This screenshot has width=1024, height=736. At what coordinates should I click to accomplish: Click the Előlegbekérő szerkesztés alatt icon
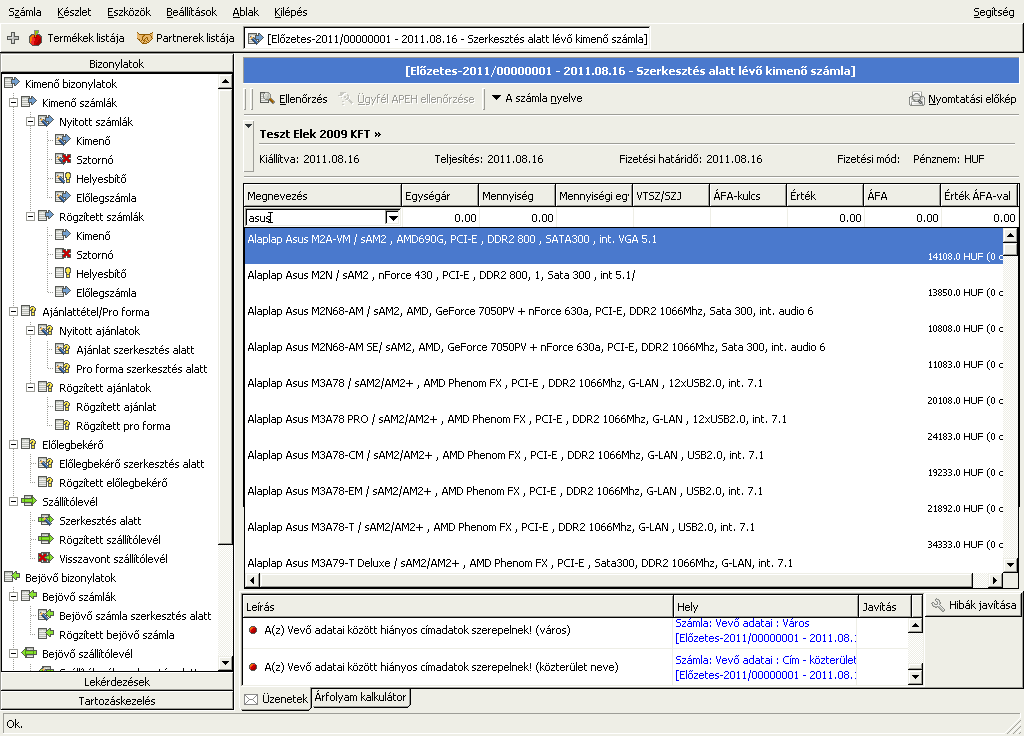pyautogui.click(x=46, y=463)
